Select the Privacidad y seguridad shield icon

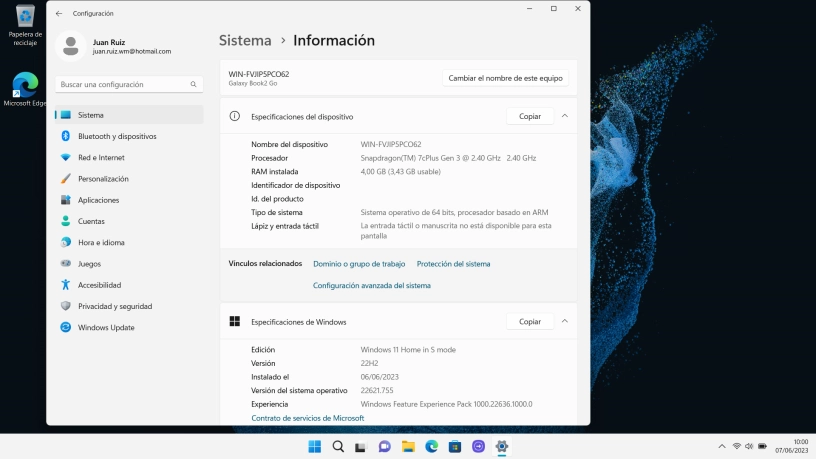coord(66,306)
